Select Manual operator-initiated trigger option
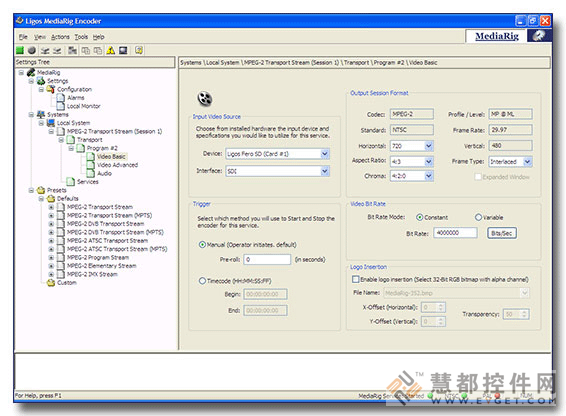Screen dimensions: 566x416 coord(202,245)
